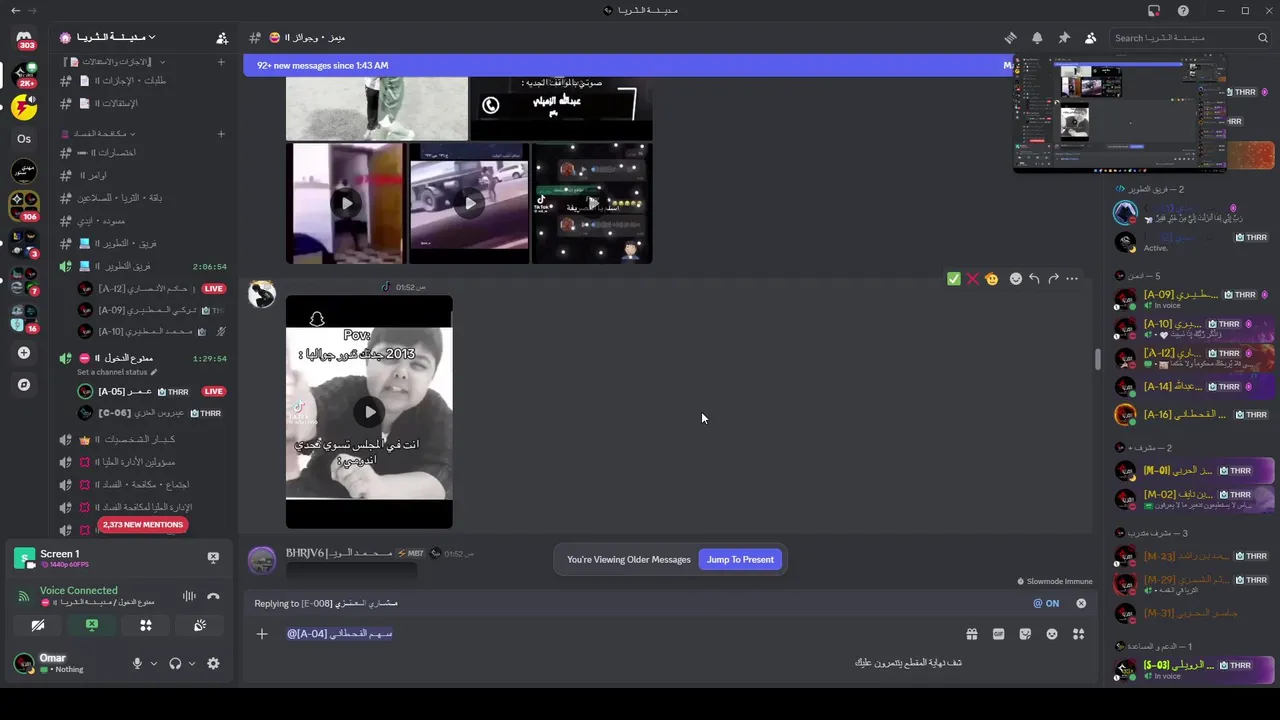Click the search magnifier icon
1280x720 pixels.
point(1263,38)
